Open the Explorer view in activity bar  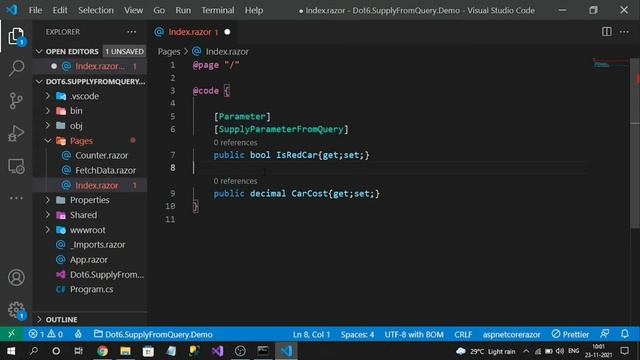click(x=16, y=36)
